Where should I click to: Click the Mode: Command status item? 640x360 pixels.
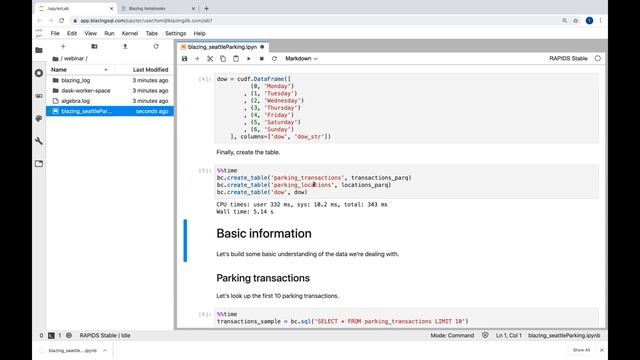pyautogui.click(x=452, y=336)
